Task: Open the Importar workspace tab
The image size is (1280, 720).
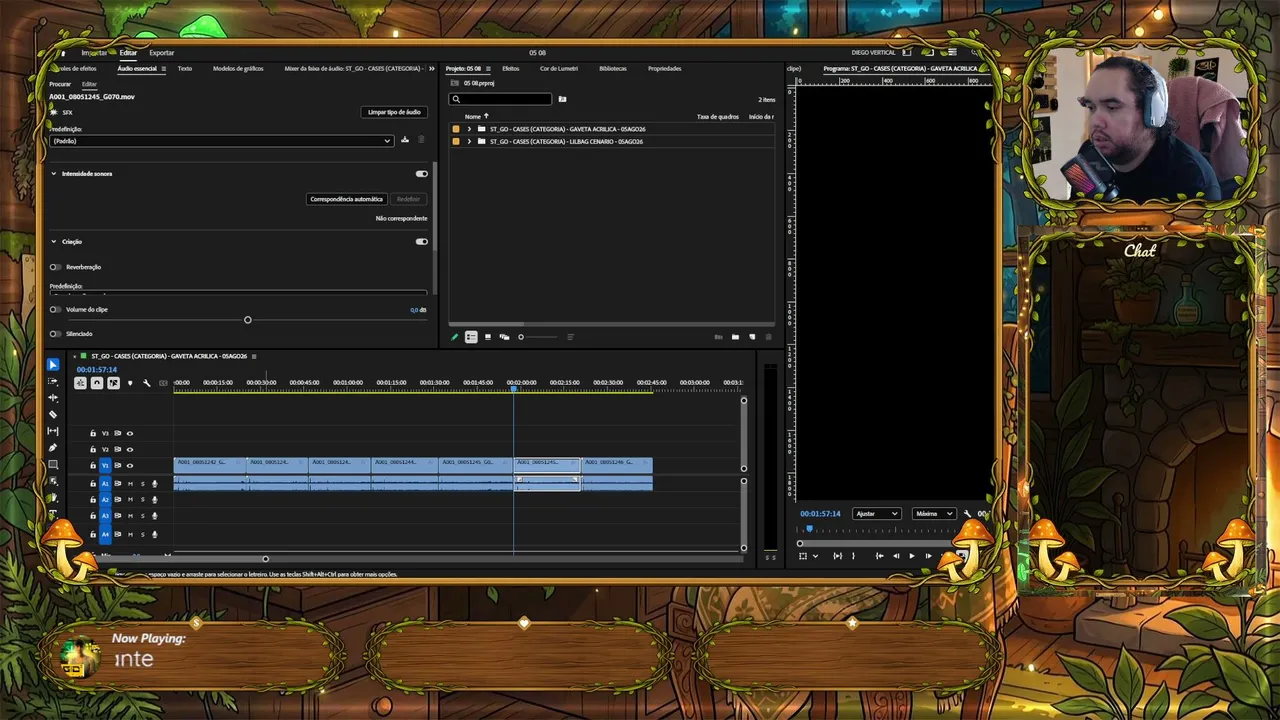Action: pyautogui.click(x=94, y=52)
